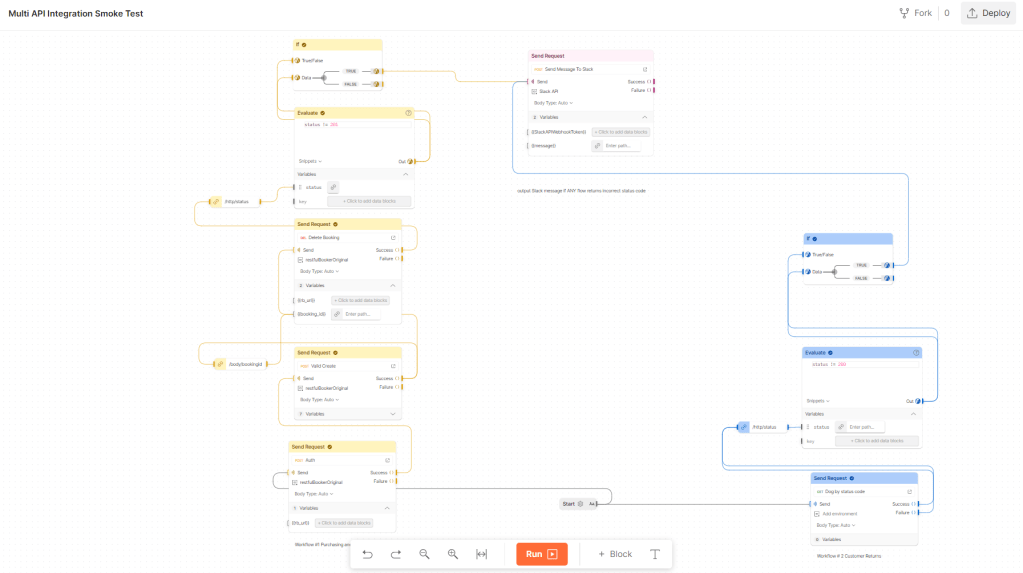Viewport: 1023px width, 573px height.
Task: Click the Redo arrow in bottom toolbar
Action: click(x=396, y=554)
